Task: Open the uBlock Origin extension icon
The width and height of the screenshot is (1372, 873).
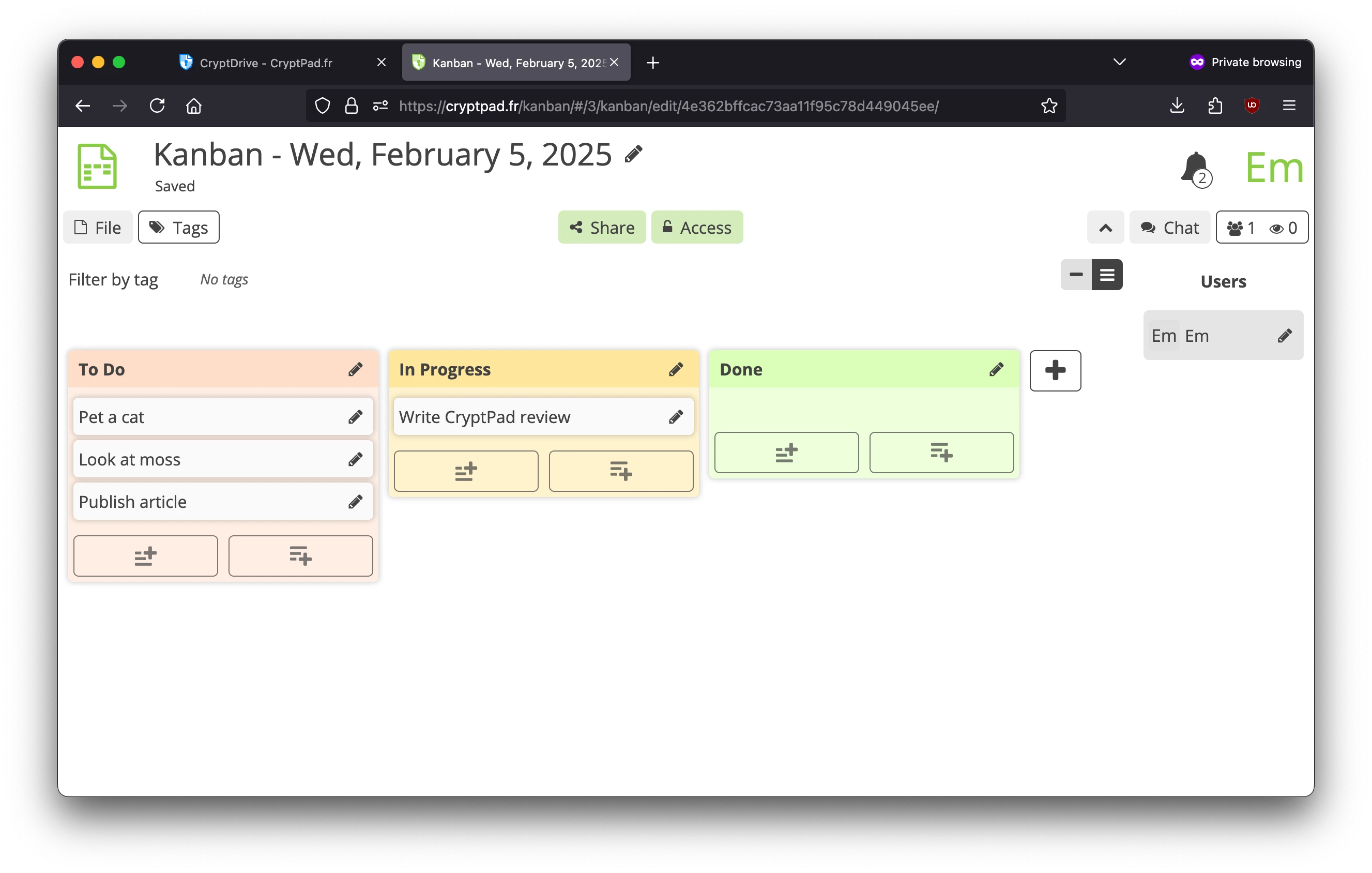Action: pyautogui.click(x=1252, y=106)
